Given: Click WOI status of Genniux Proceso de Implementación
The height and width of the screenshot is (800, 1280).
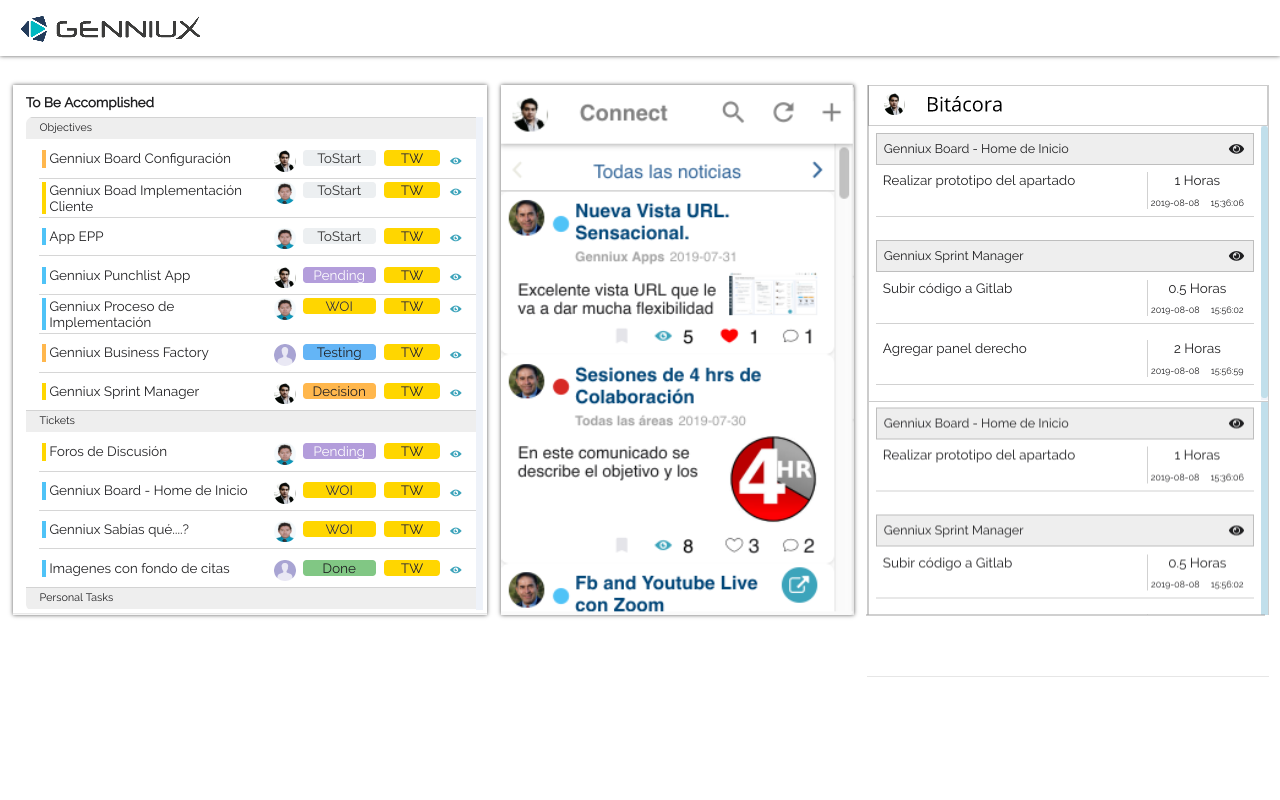Looking at the screenshot, I should tap(339, 306).
